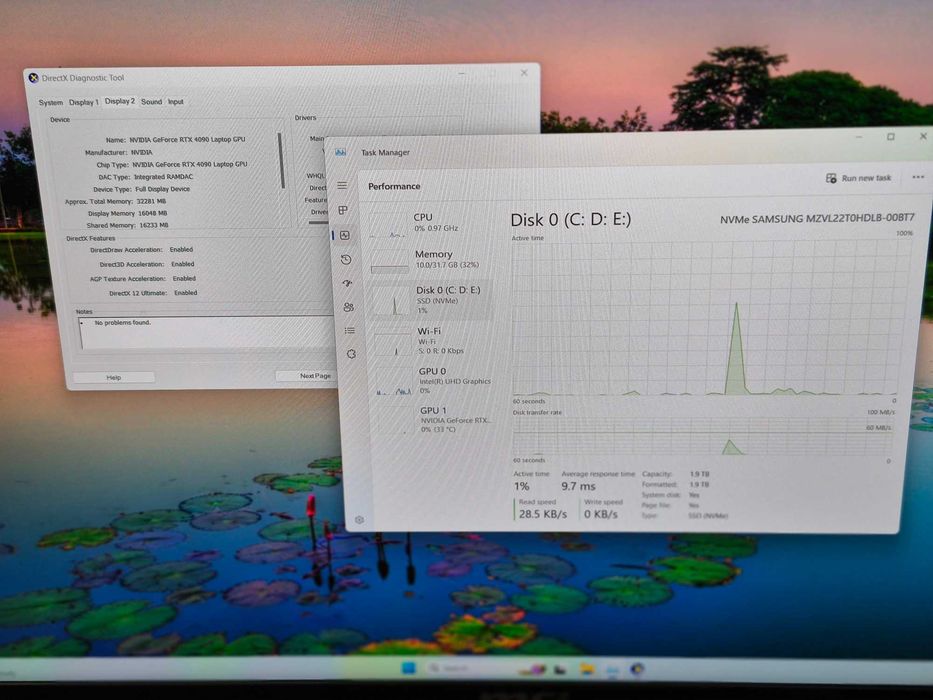Select GPU 0 Intel UHD Graphics entry
The width and height of the screenshot is (933, 700).
(433, 380)
